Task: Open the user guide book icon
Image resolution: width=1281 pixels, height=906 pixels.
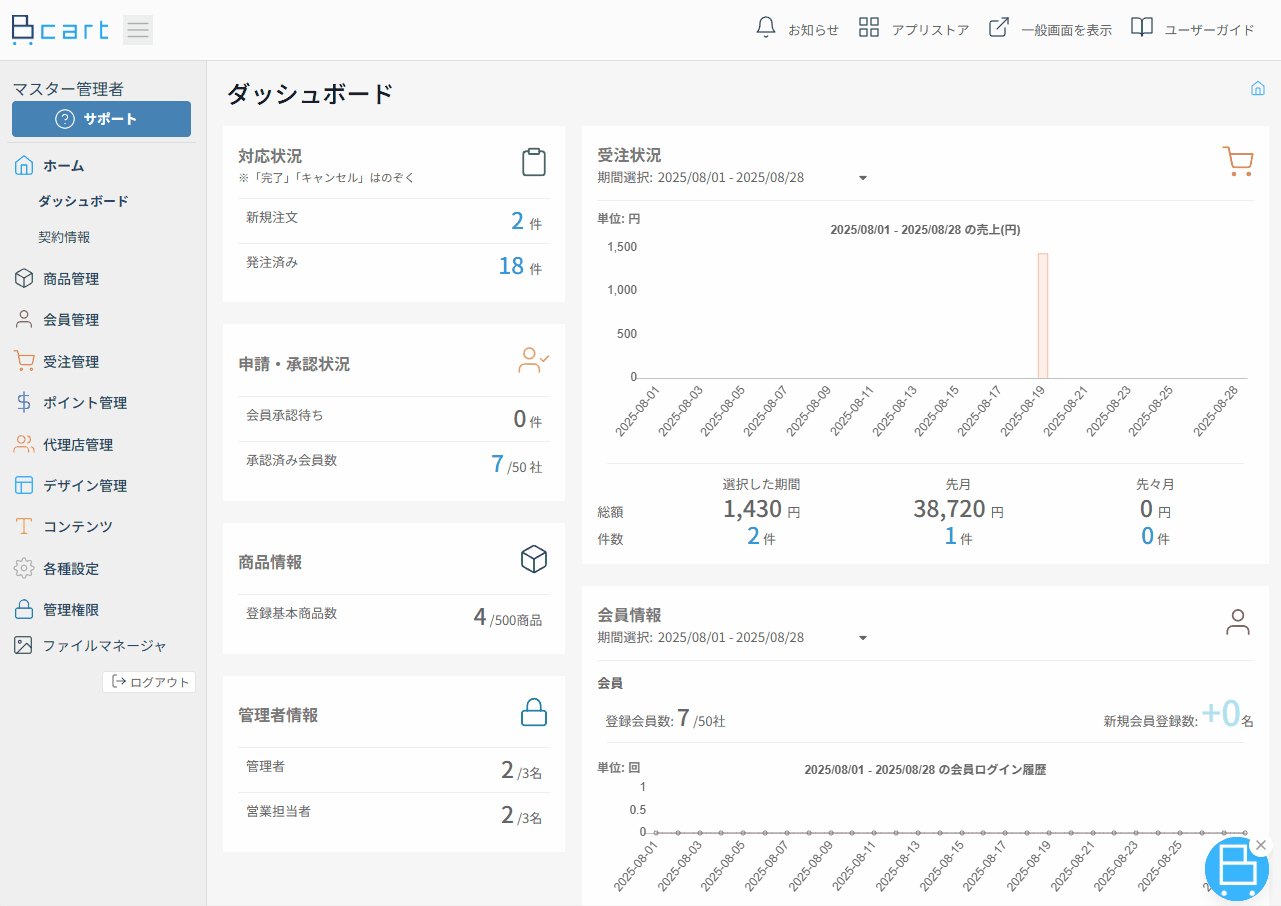Action: pos(1142,28)
